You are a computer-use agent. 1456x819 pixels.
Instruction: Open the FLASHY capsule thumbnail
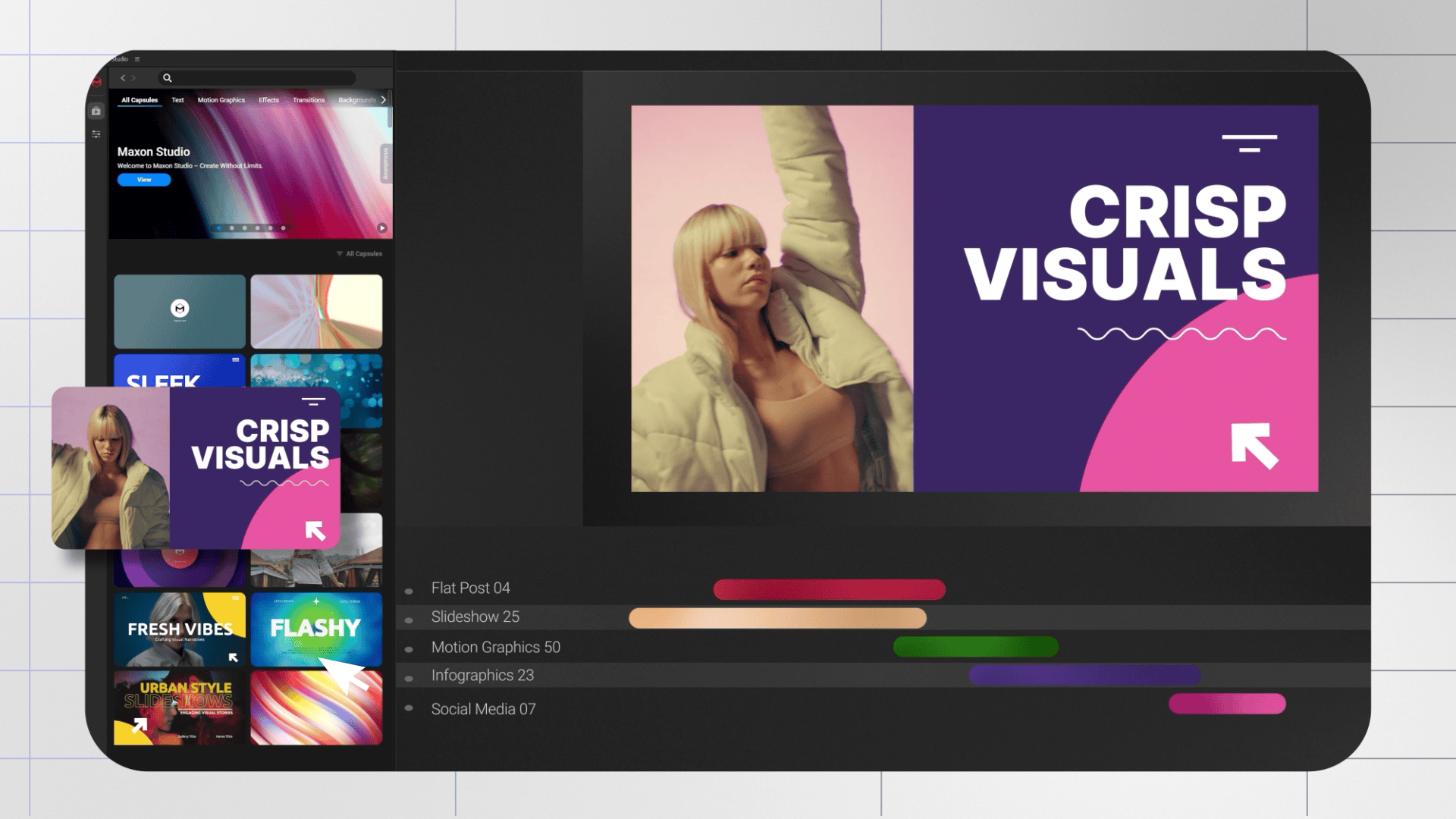click(x=316, y=628)
